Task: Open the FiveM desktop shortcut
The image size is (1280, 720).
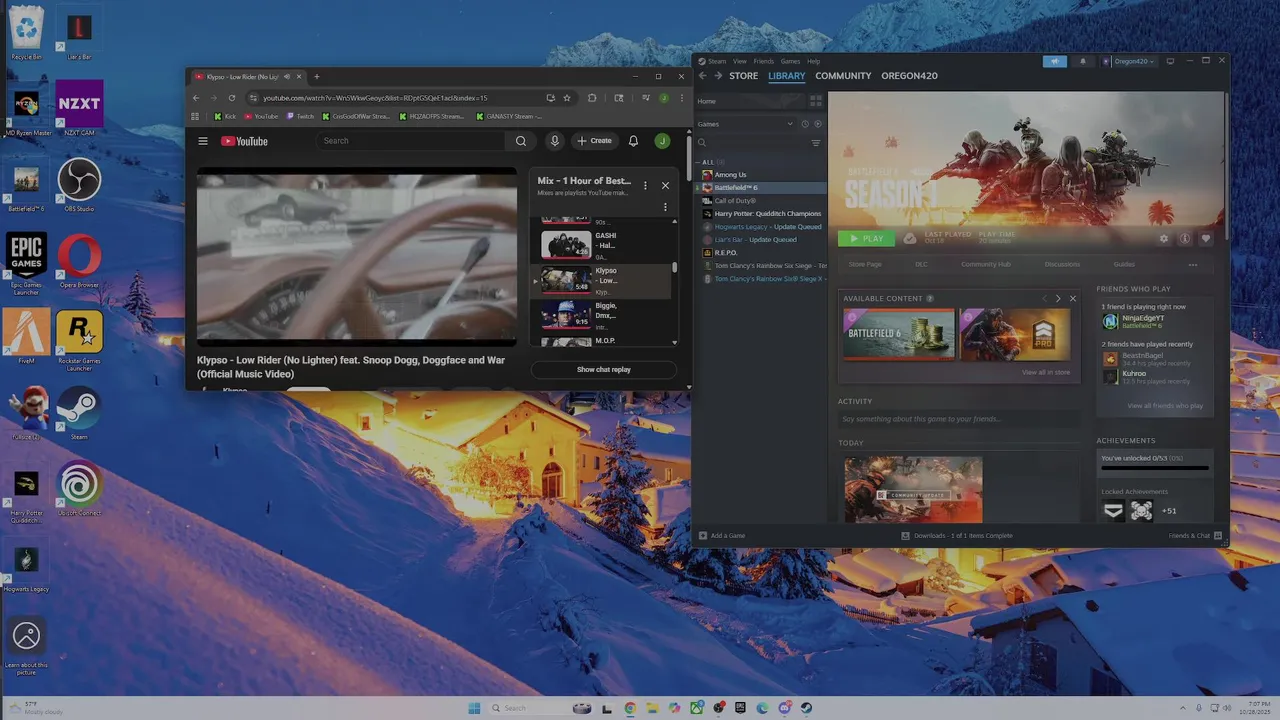Action: (26, 335)
